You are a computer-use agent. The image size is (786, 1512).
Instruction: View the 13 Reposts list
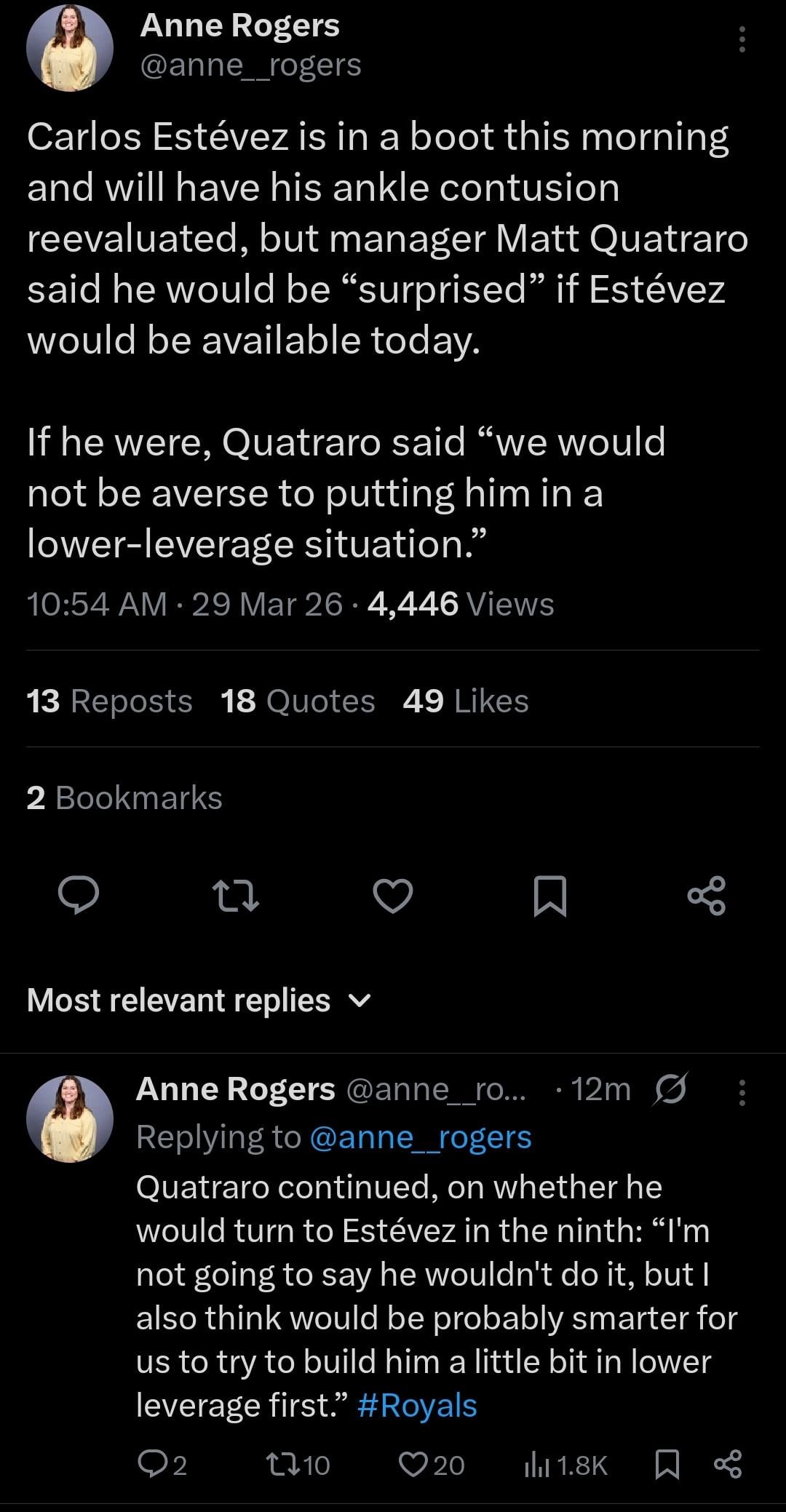(x=109, y=701)
